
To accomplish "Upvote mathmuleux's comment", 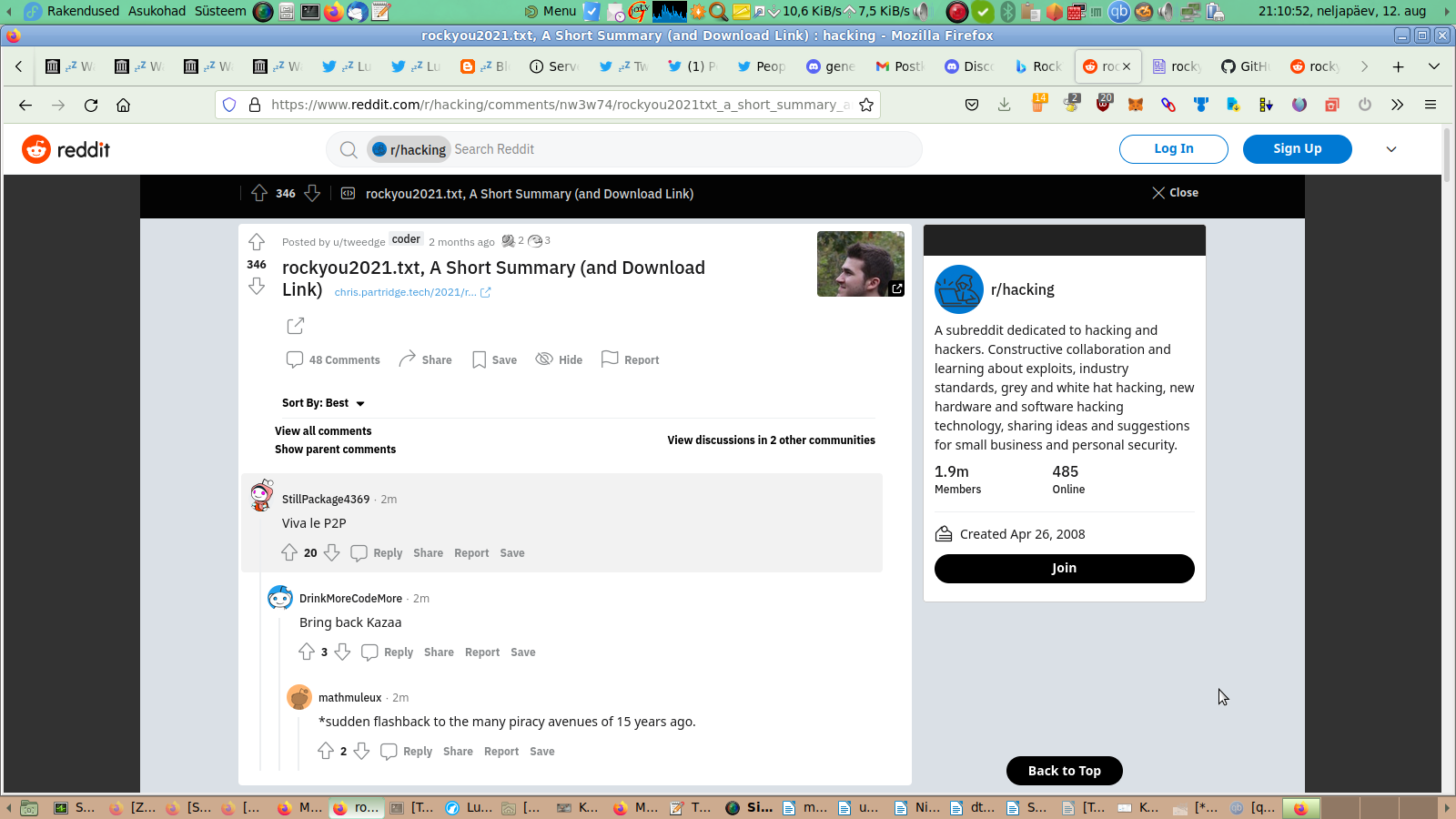I will click(326, 751).
